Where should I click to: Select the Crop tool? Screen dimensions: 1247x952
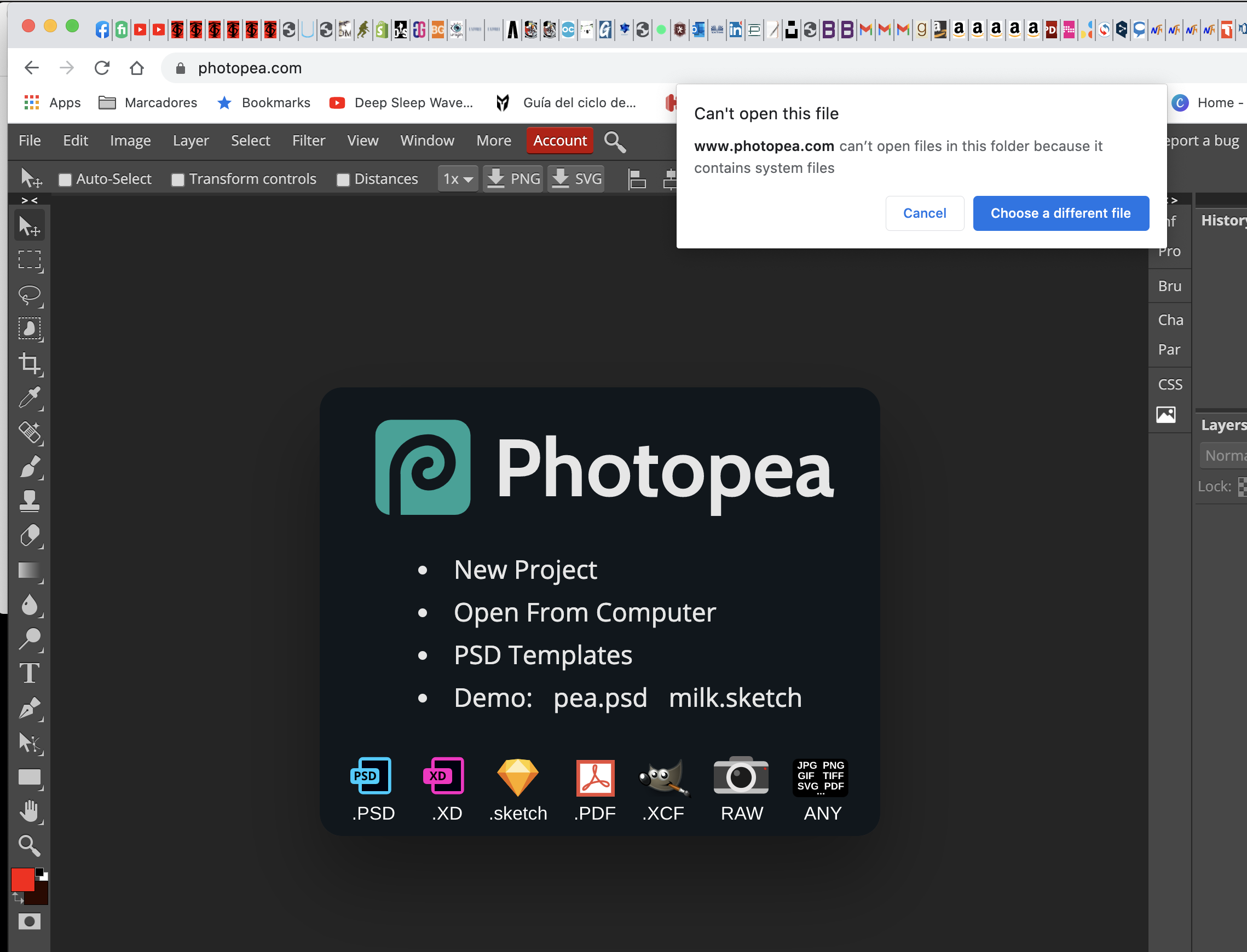[30, 363]
